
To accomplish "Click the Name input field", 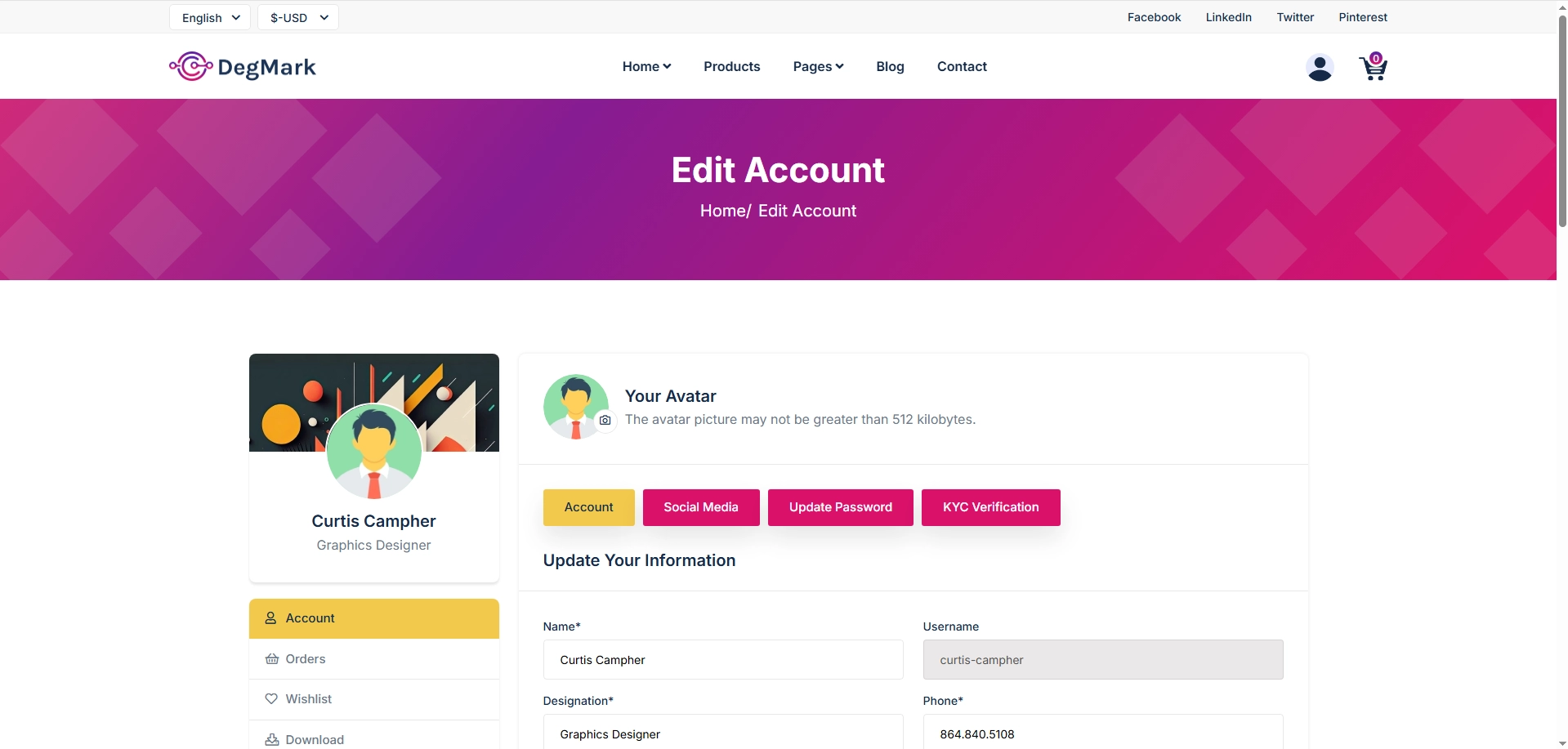I will click(723, 660).
